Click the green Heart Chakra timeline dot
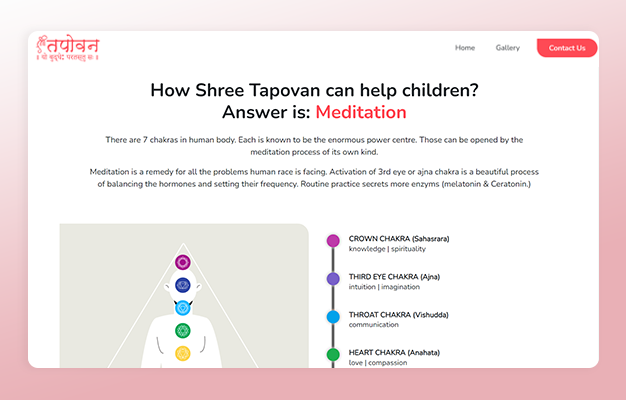 [333, 354]
